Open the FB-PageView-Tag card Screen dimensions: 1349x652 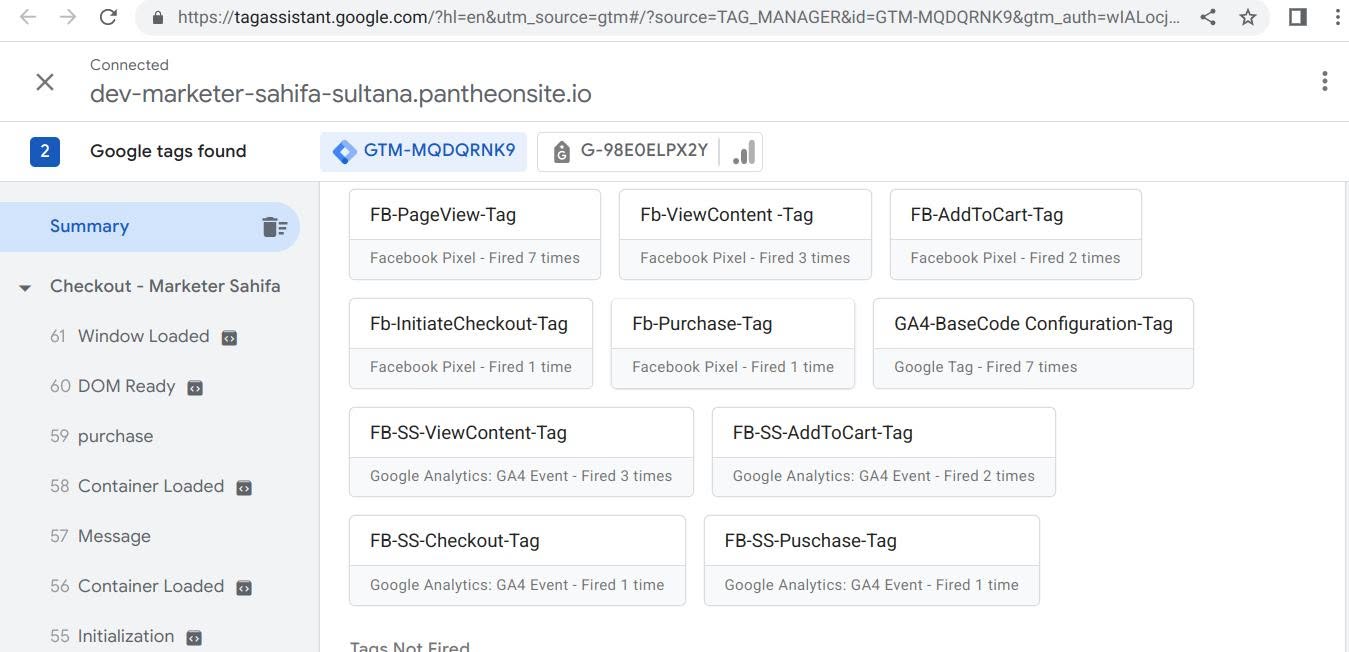pyautogui.click(x=475, y=234)
